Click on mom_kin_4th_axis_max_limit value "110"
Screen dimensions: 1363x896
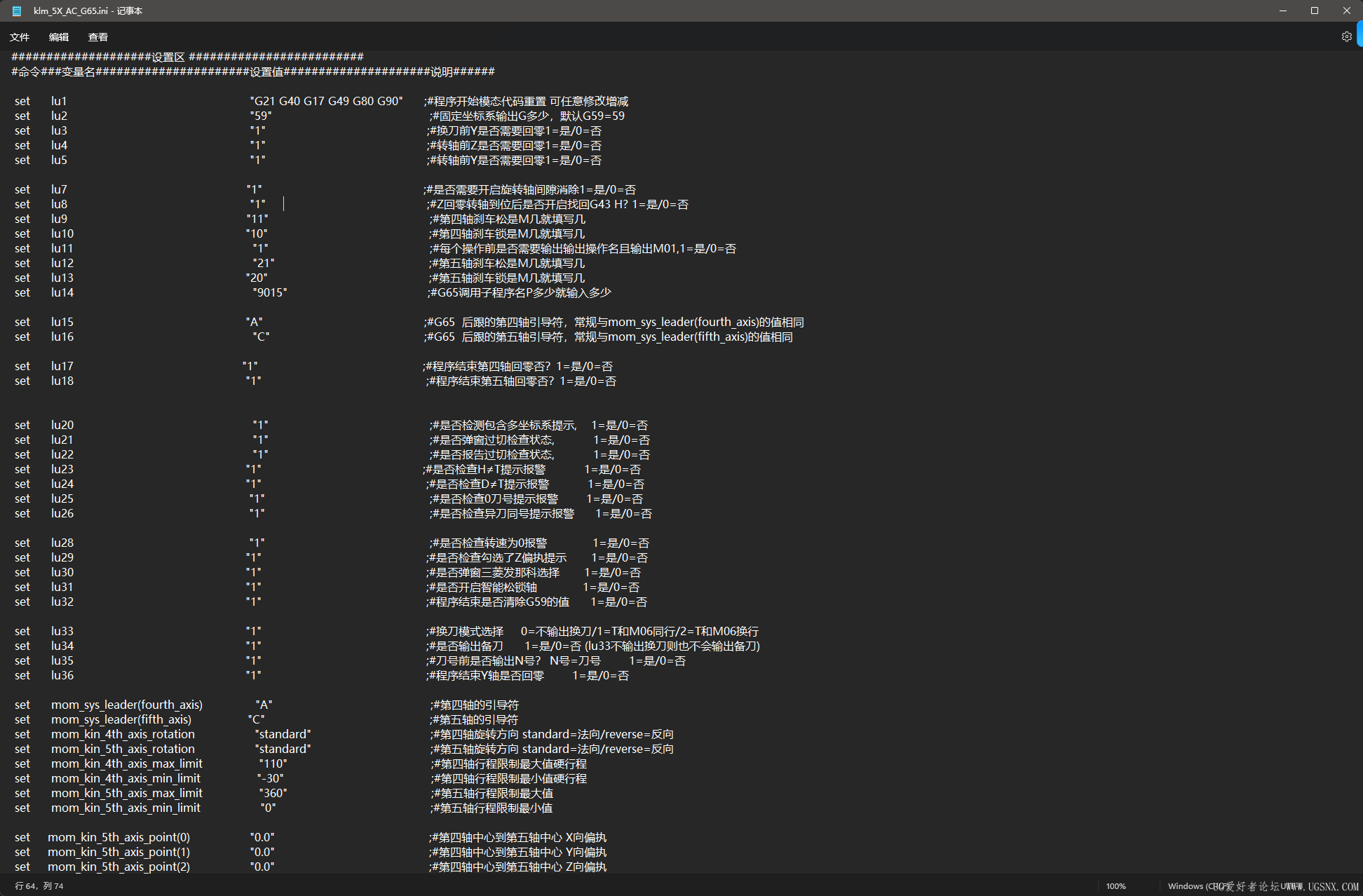tap(273, 763)
